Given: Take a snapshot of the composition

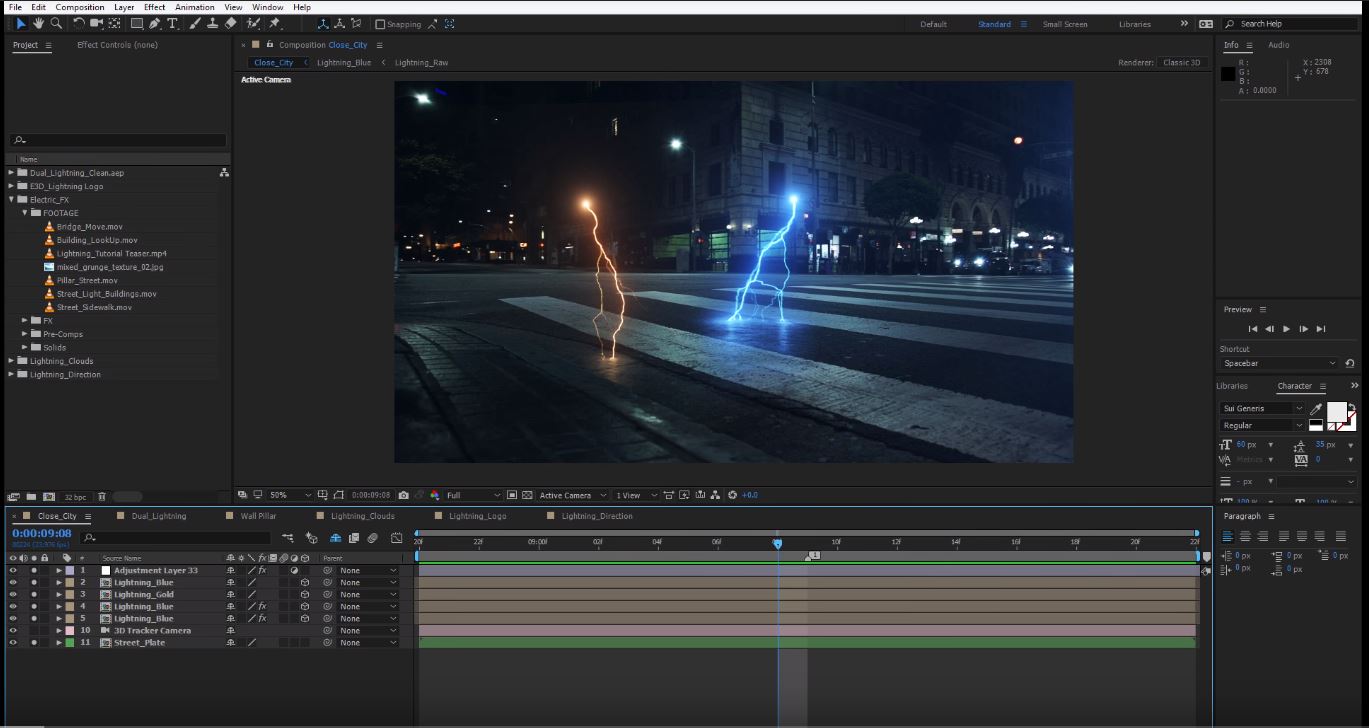Looking at the screenshot, I should pyautogui.click(x=402, y=494).
